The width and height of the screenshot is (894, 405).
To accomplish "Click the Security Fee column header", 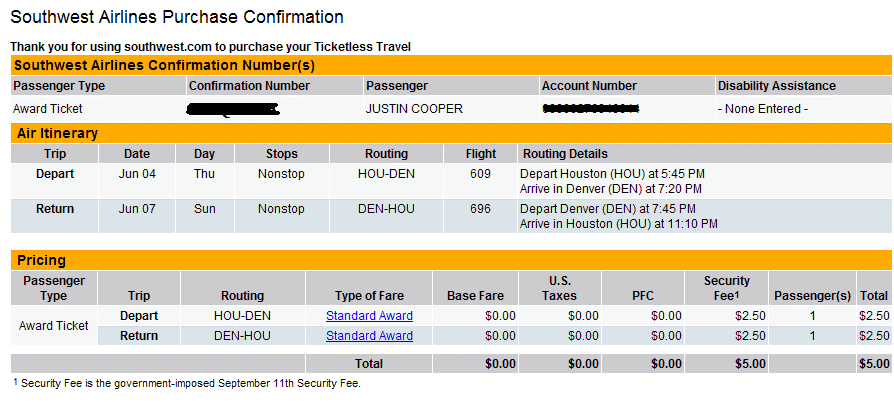I will 727,288.
